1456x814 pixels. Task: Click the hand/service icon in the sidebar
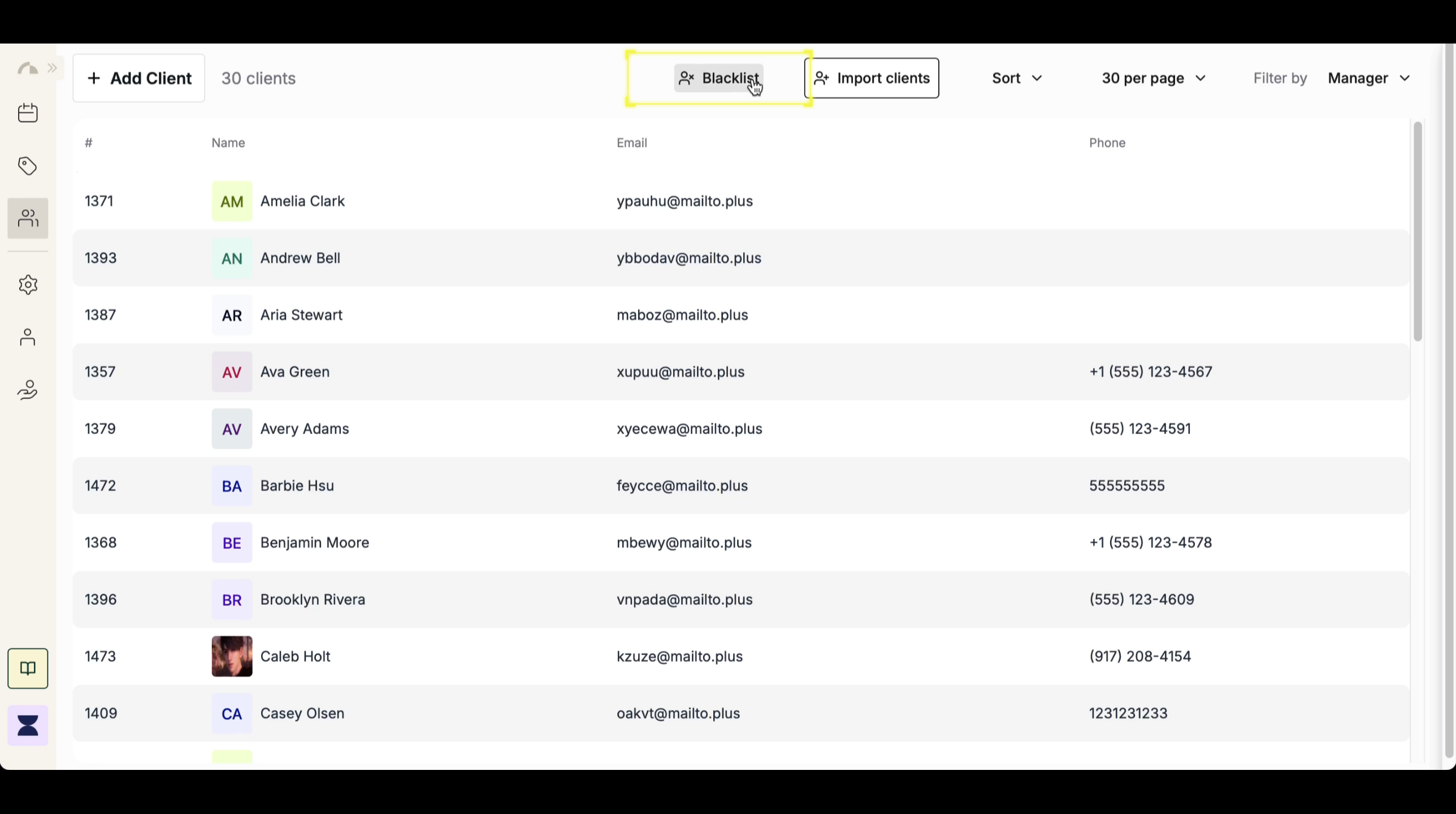coord(28,389)
